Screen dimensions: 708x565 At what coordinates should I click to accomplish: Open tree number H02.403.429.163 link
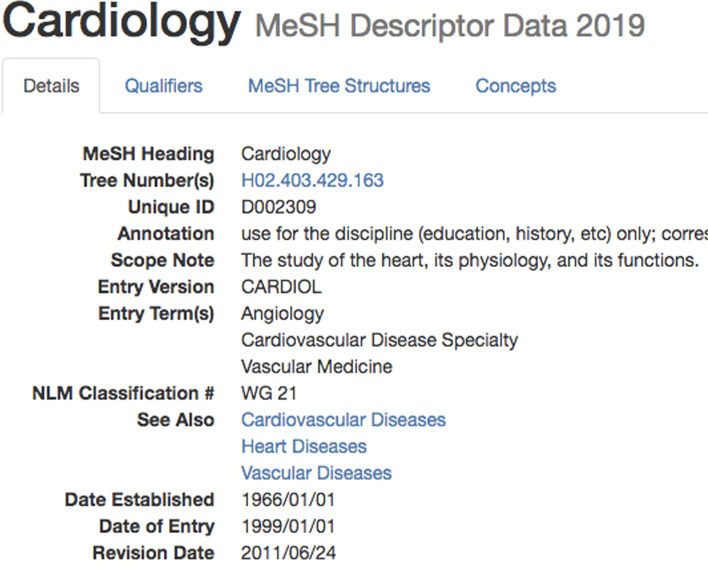click(312, 181)
